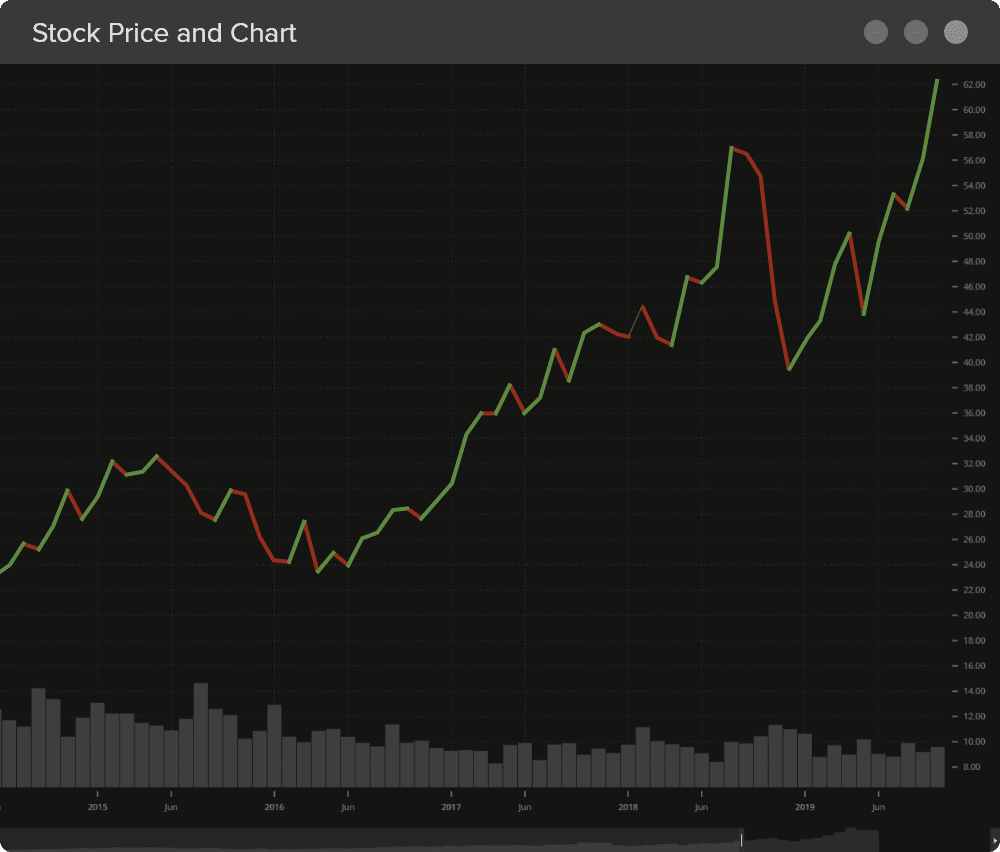1000x852 pixels.
Task: Click the first circular toolbar icon
Action: click(x=875, y=32)
